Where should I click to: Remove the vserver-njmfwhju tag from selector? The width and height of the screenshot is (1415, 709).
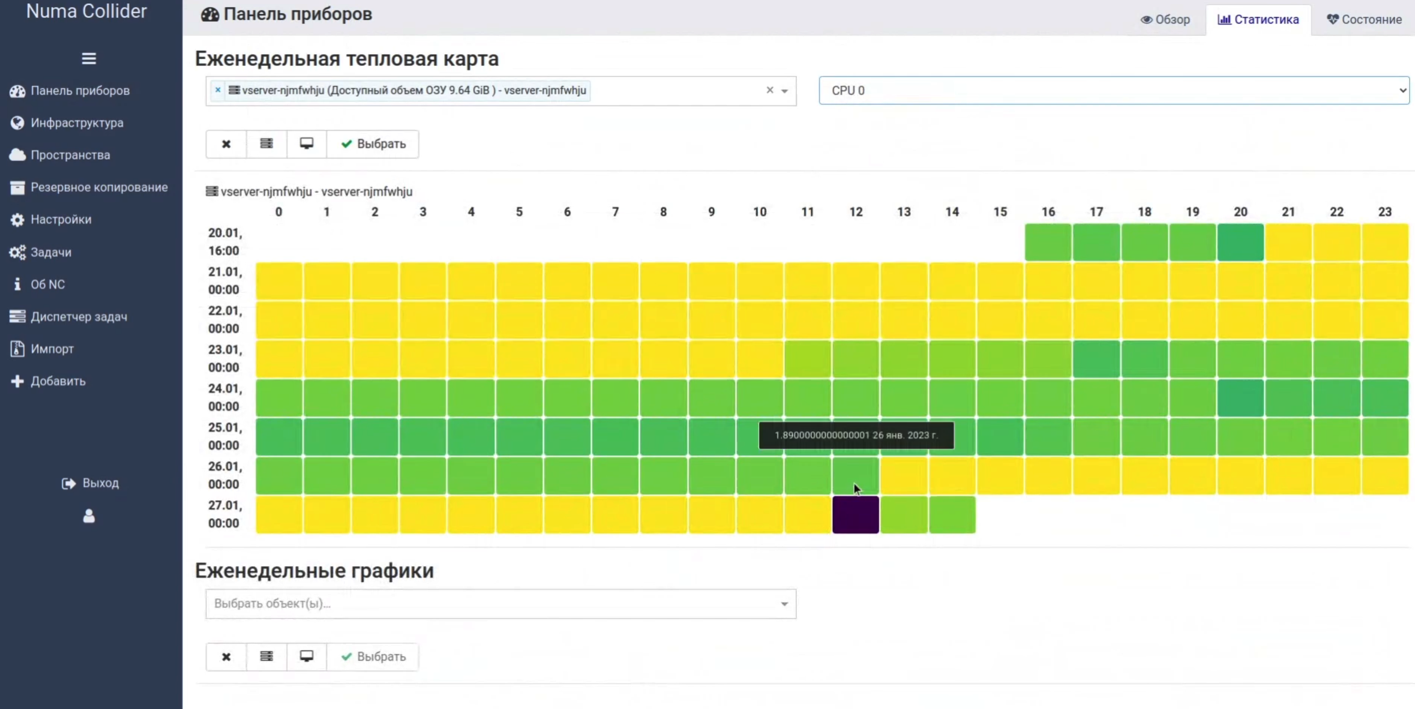coord(218,90)
